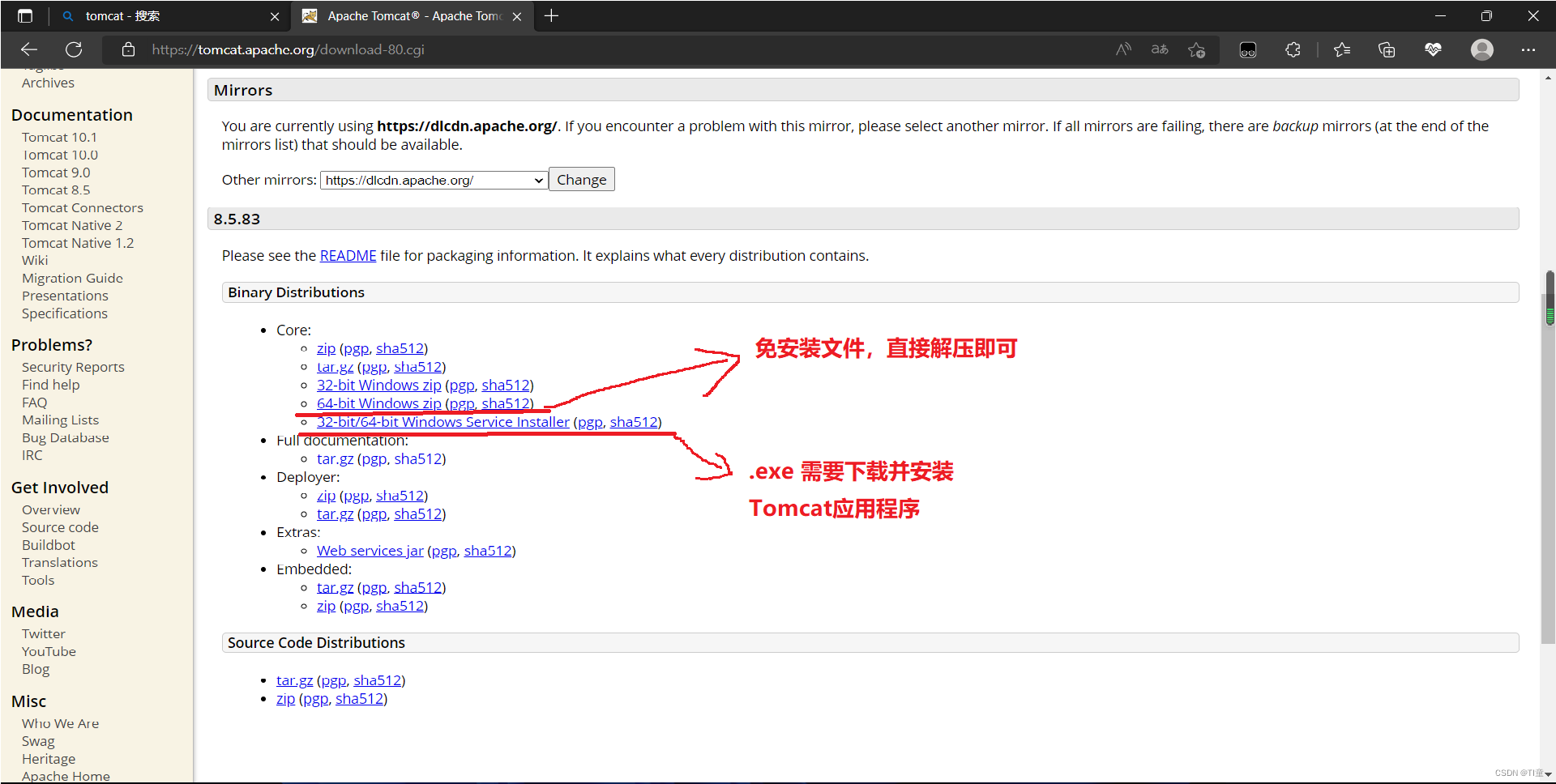Image resolution: width=1556 pixels, height=784 pixels.
Task: Open Settings and more menu
Action: [x=1528, y=49]
